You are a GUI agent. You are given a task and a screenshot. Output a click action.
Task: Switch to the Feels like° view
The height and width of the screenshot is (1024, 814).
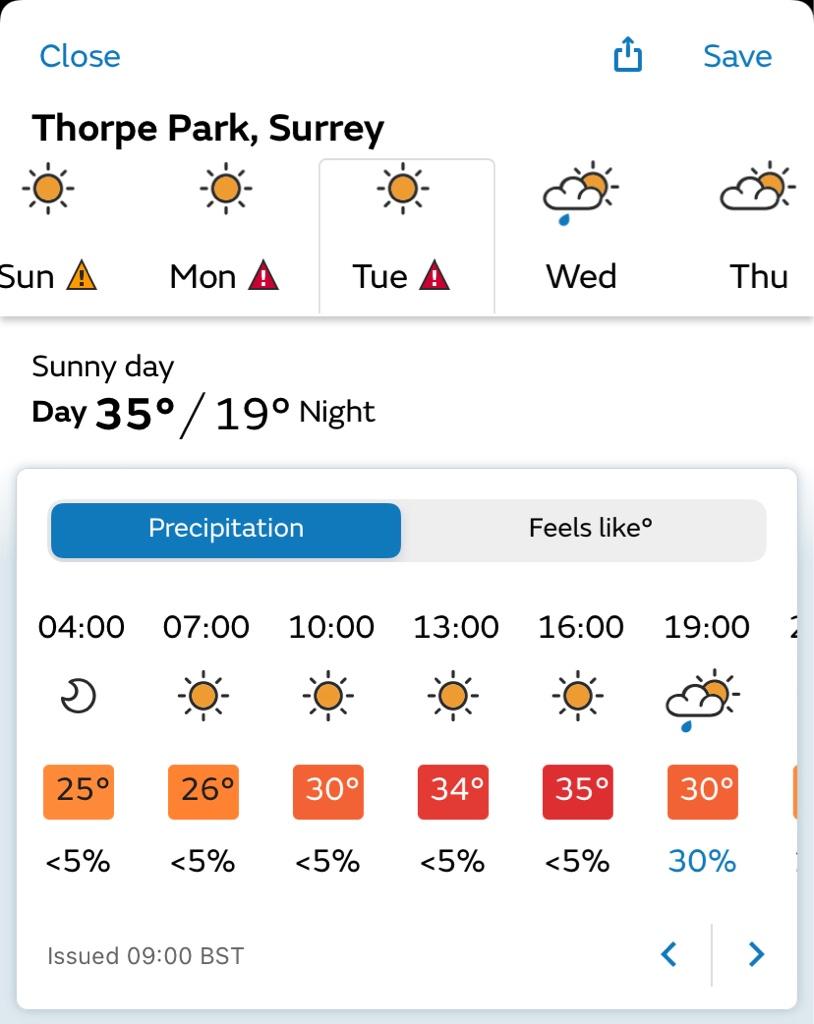point(590,528)
